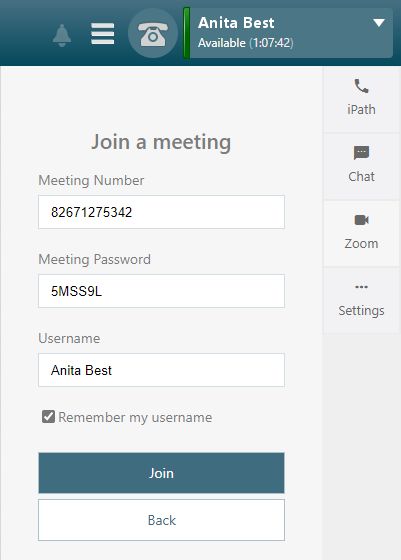This screenshot has height=560, width=401.
Task: Click the Username input field
Action: tap(161, 370)
